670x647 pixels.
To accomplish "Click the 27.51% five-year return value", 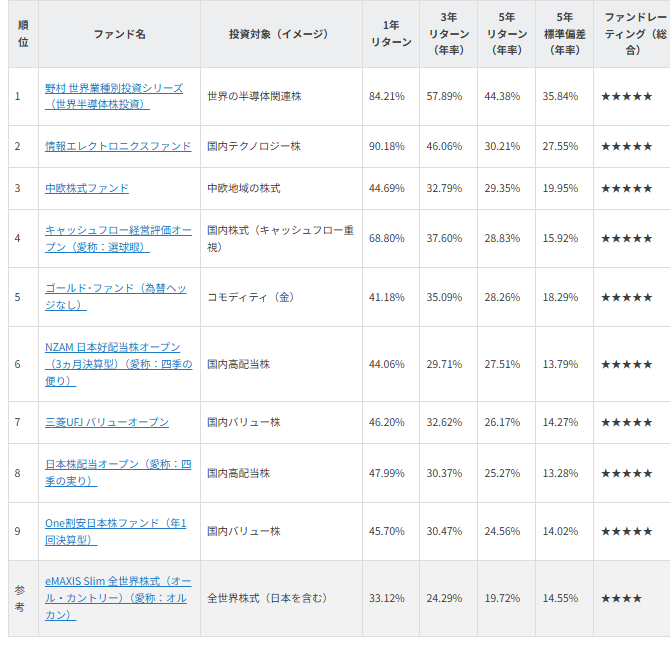I will (502, 364).
